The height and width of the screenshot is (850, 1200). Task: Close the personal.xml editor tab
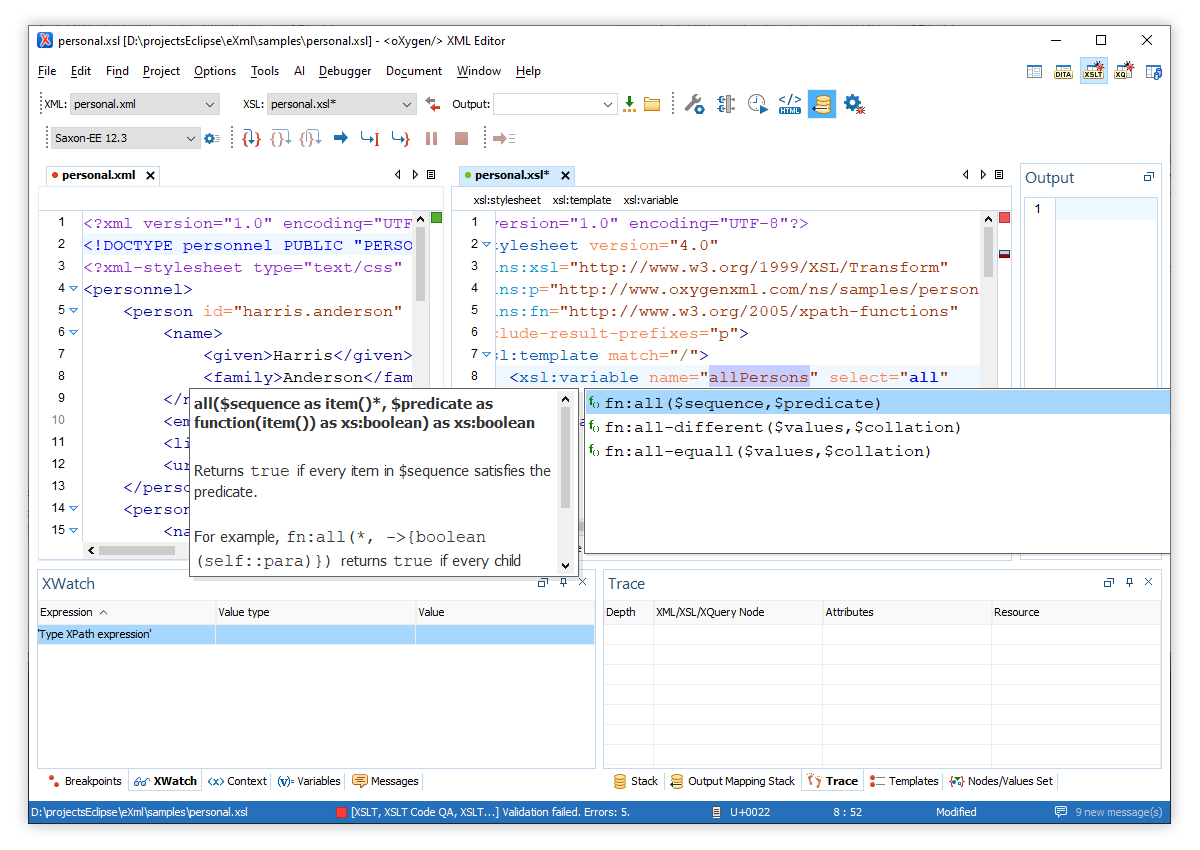coord(150,175)
